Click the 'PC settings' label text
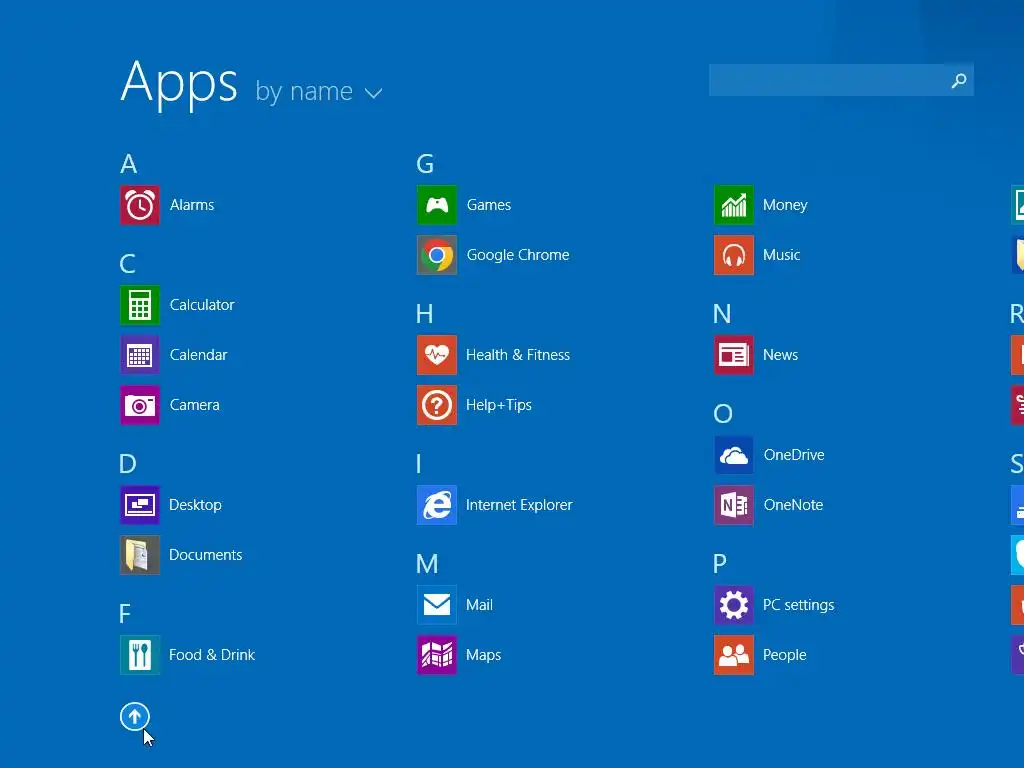 (799, 605)
